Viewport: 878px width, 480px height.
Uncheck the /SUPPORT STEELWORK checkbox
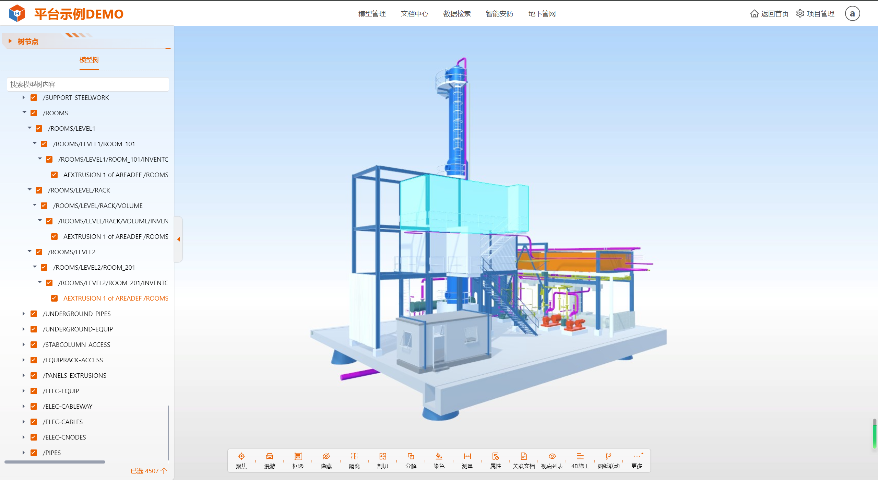pyautogui.click(x=34, y=98)
